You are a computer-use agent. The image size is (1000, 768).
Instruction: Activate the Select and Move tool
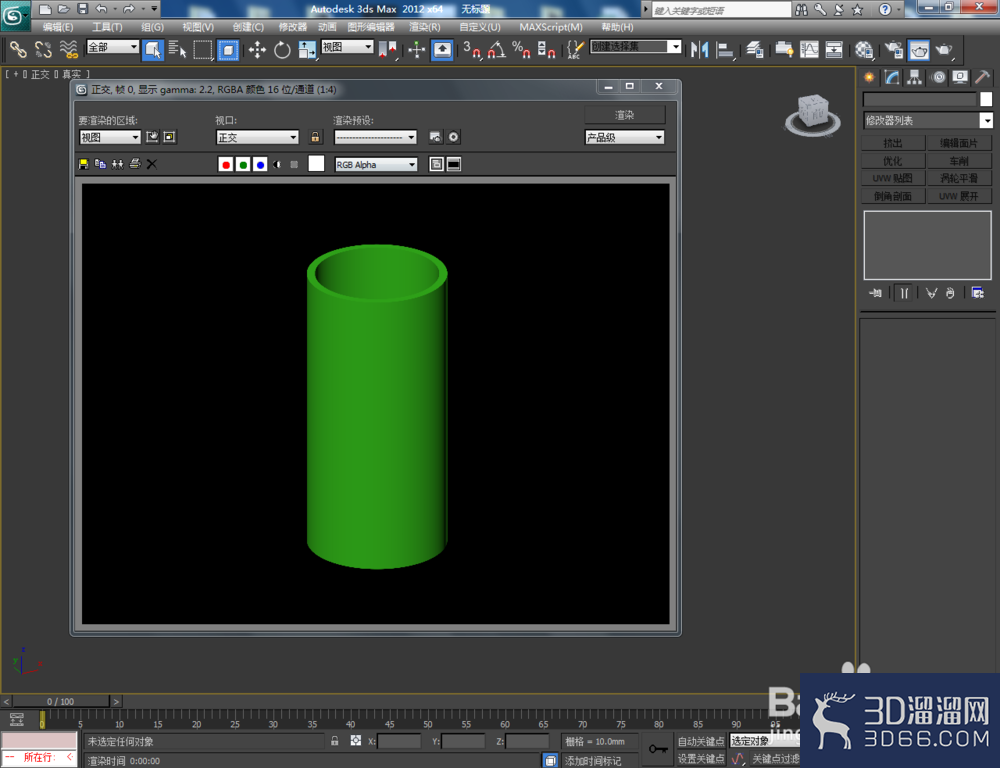coord(257,50)
